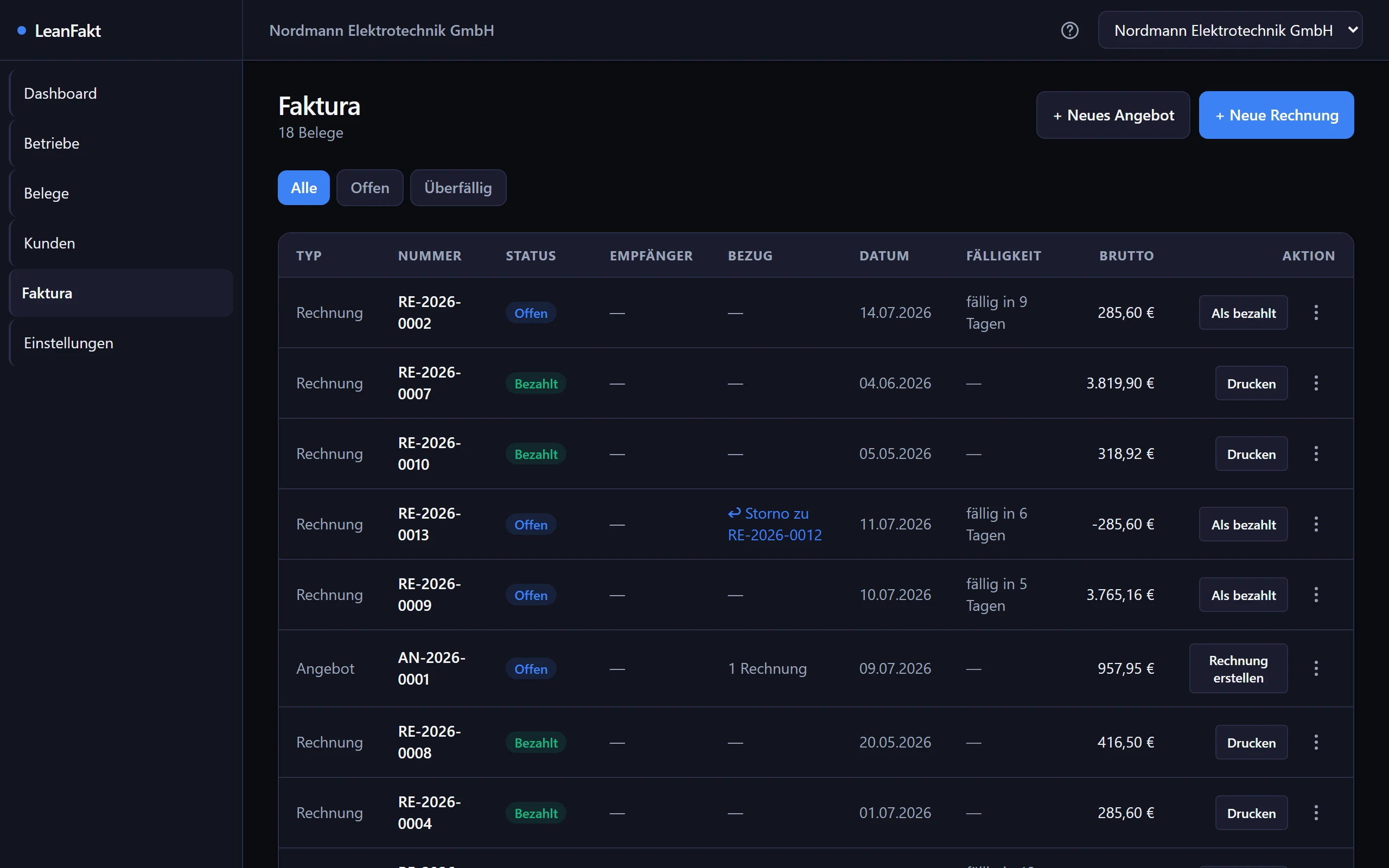Click invoice number RE-2026-0008
1389x868 pixels.
pyautogui.click(x=429, y=742)
